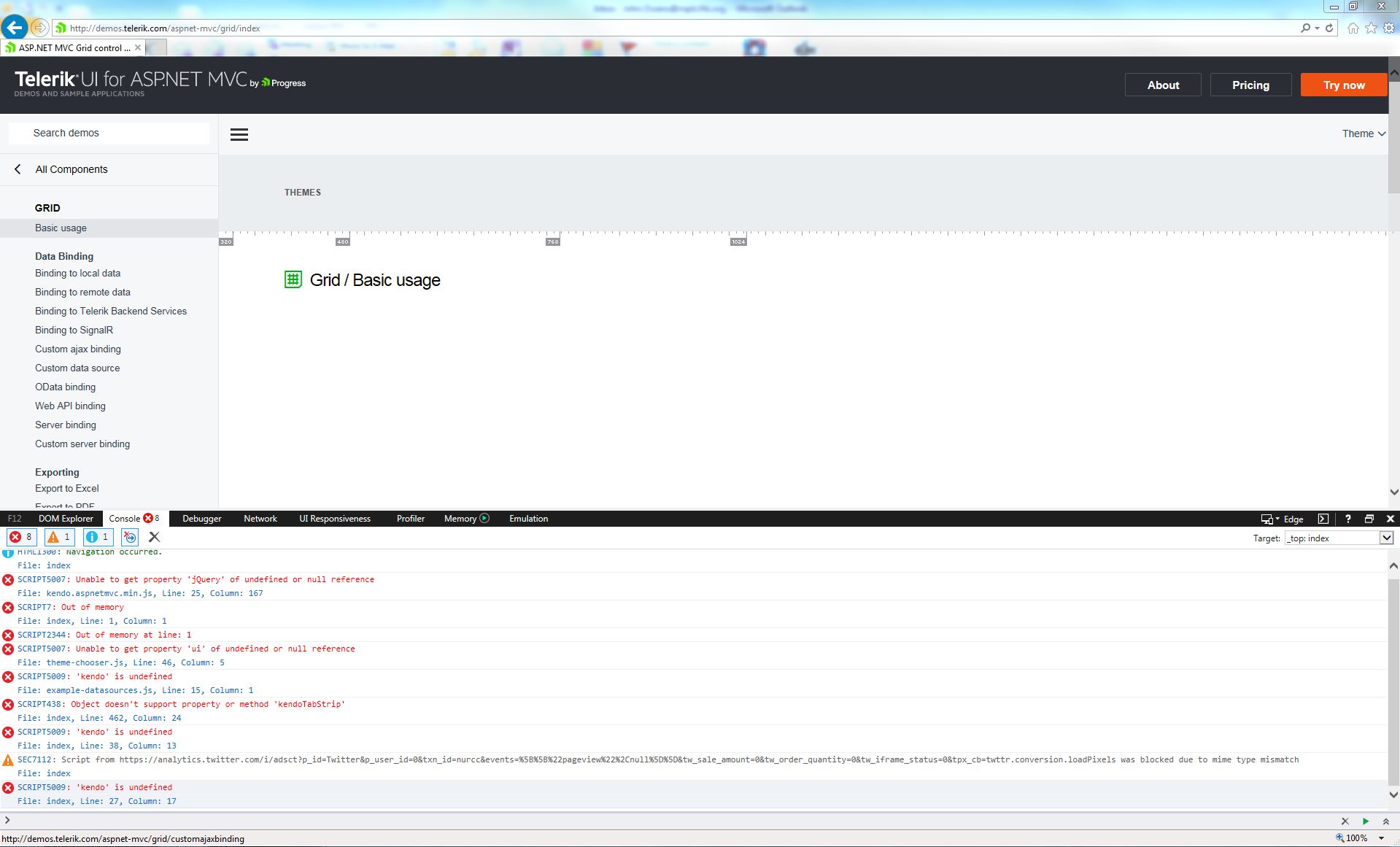
Task: Go back with the browser Back arrow
Action: [14, 28]
